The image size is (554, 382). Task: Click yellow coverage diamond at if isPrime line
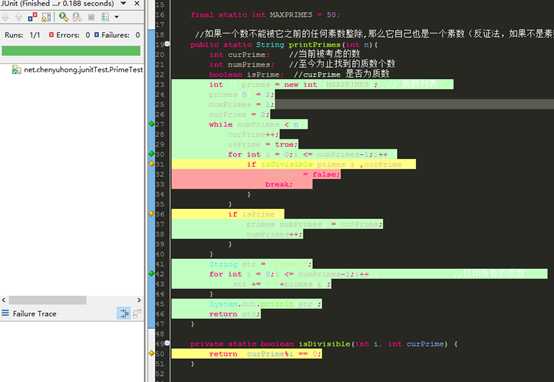pos(152,213)
